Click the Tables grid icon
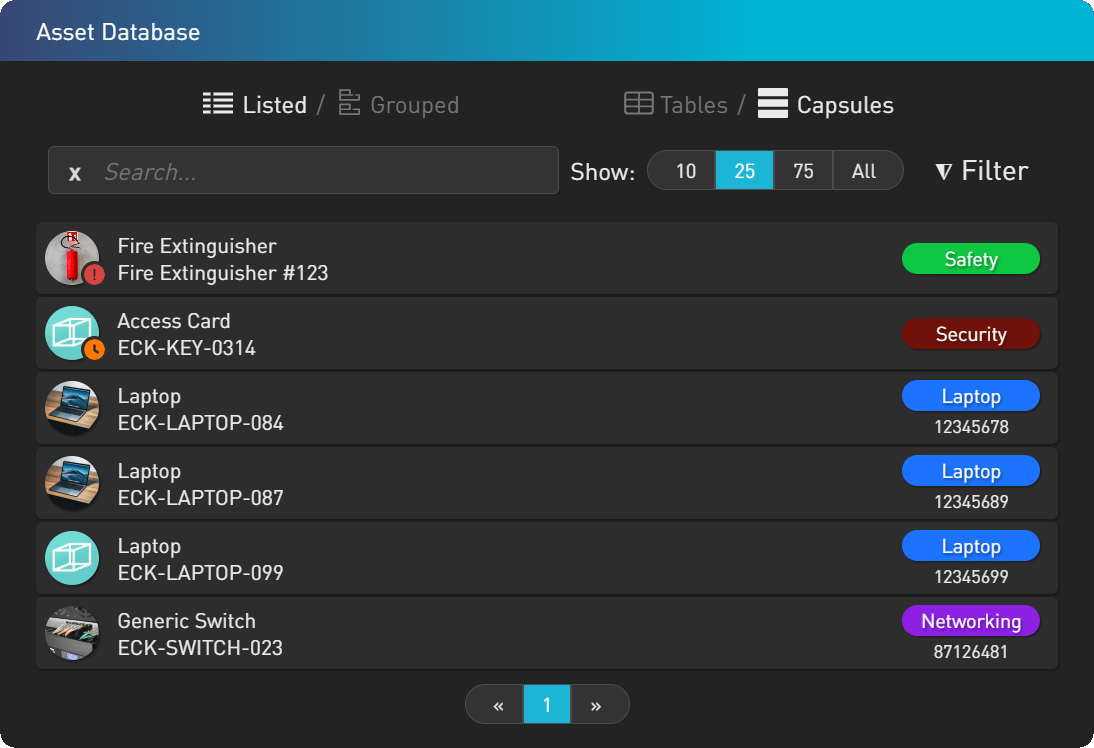The image size is (1094, 748). point(638,104)
